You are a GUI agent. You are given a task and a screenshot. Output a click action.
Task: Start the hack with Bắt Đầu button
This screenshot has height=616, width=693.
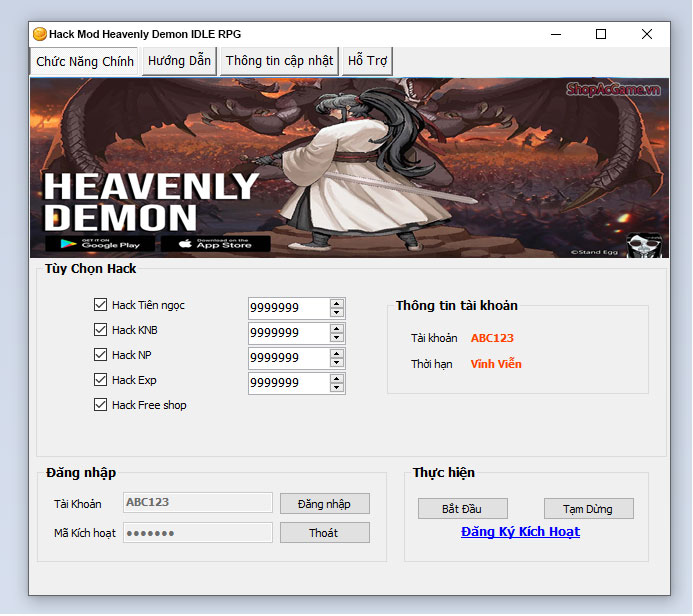point(462,509)
